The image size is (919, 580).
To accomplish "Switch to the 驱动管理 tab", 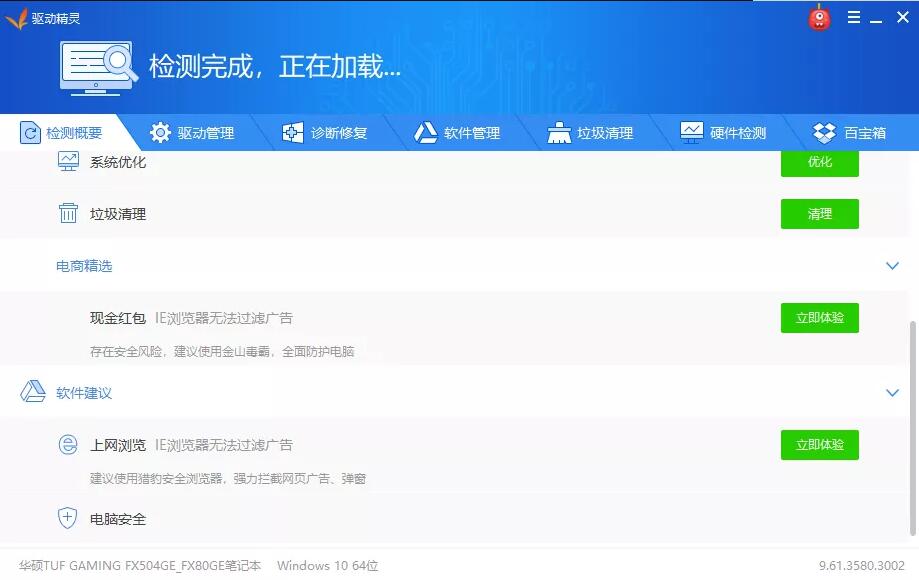I will (x=191, y=133).
